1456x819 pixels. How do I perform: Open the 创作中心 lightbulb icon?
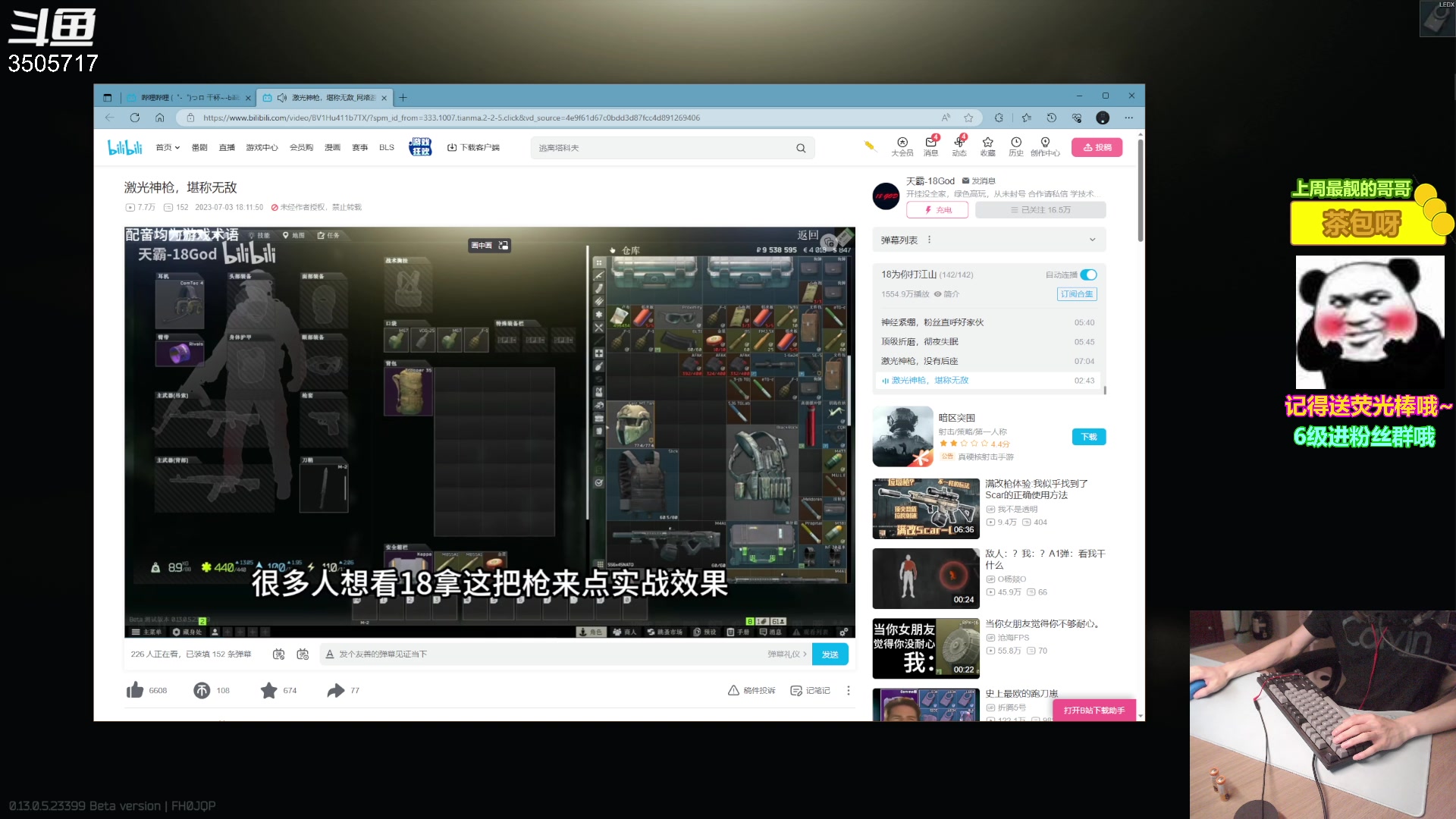(1045, 147)
